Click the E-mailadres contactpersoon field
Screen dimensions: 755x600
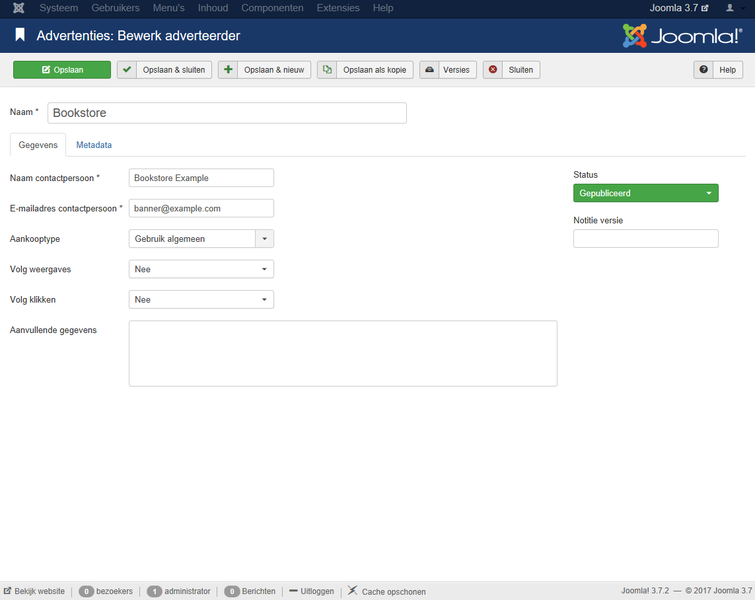pos(201,209)
